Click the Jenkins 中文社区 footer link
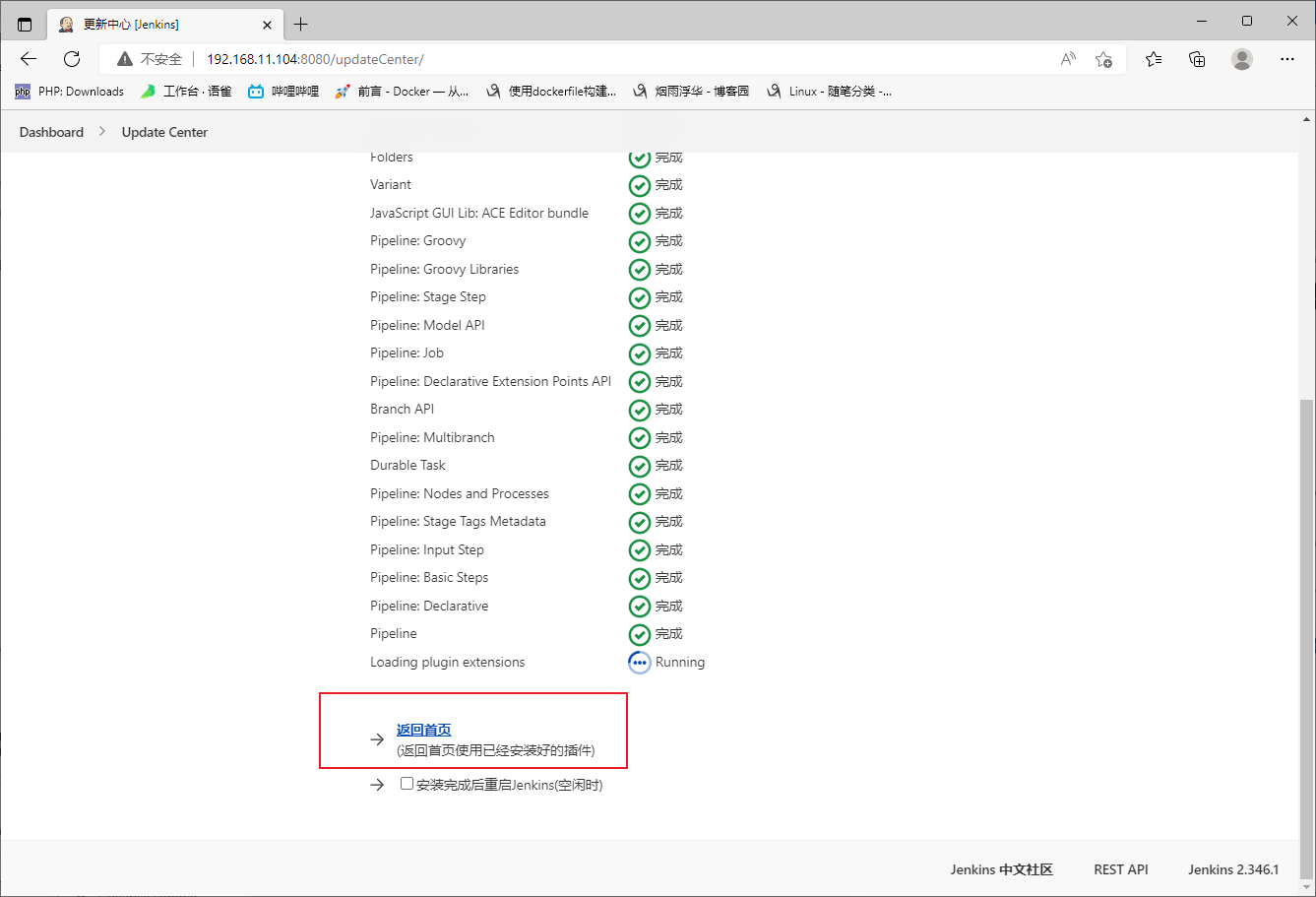Viewport: 1316px width, 897px height. pyautogui.click(x=1001, y=869)
